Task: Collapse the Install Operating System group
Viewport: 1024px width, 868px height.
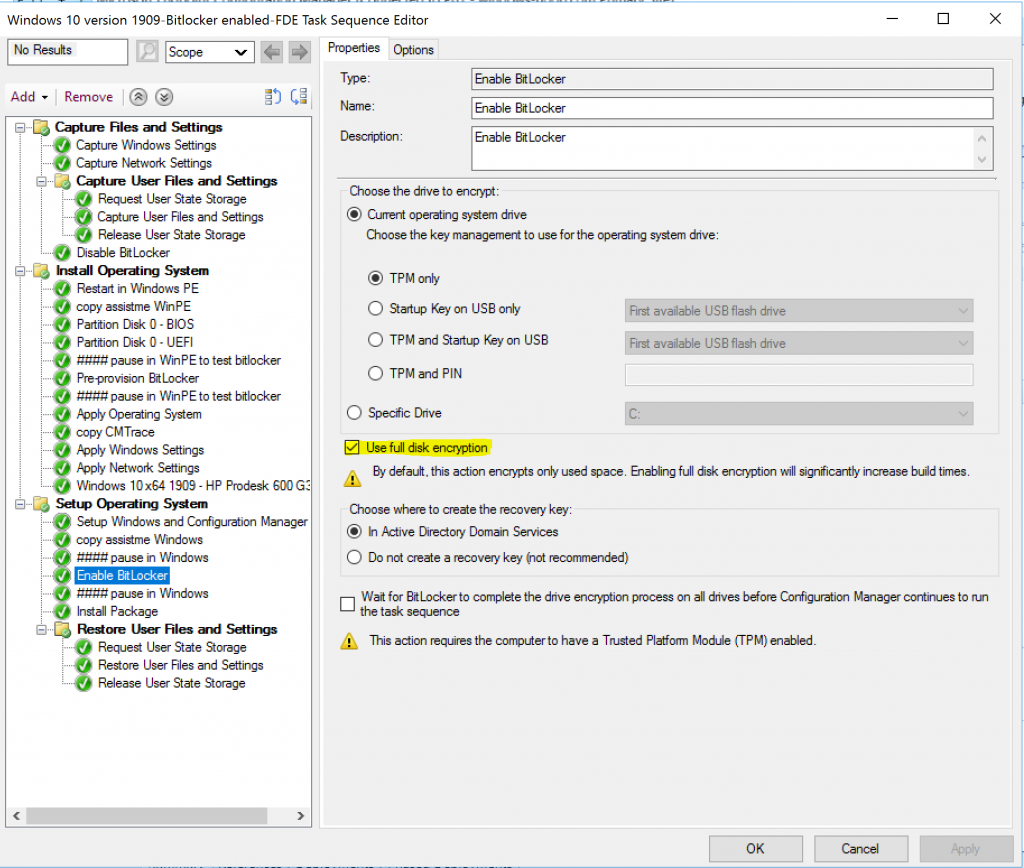Action: pos(22,271)
